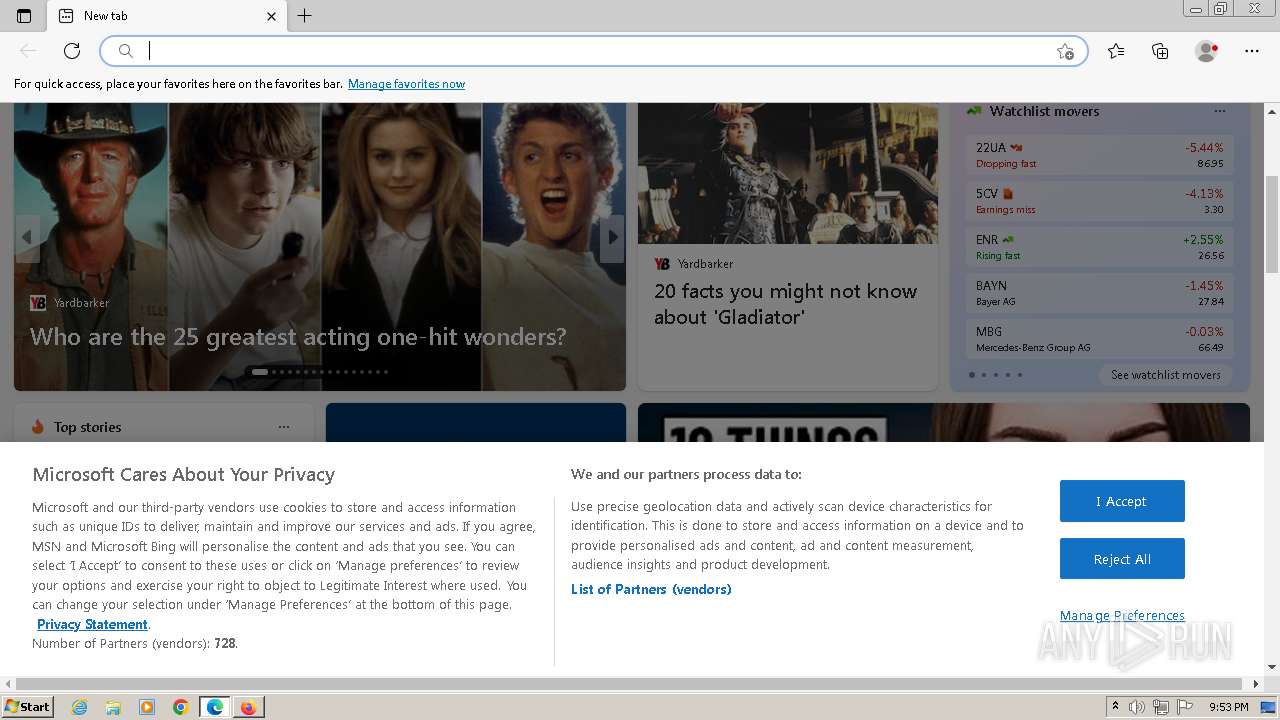Open the Favorites list icon

1116,51
